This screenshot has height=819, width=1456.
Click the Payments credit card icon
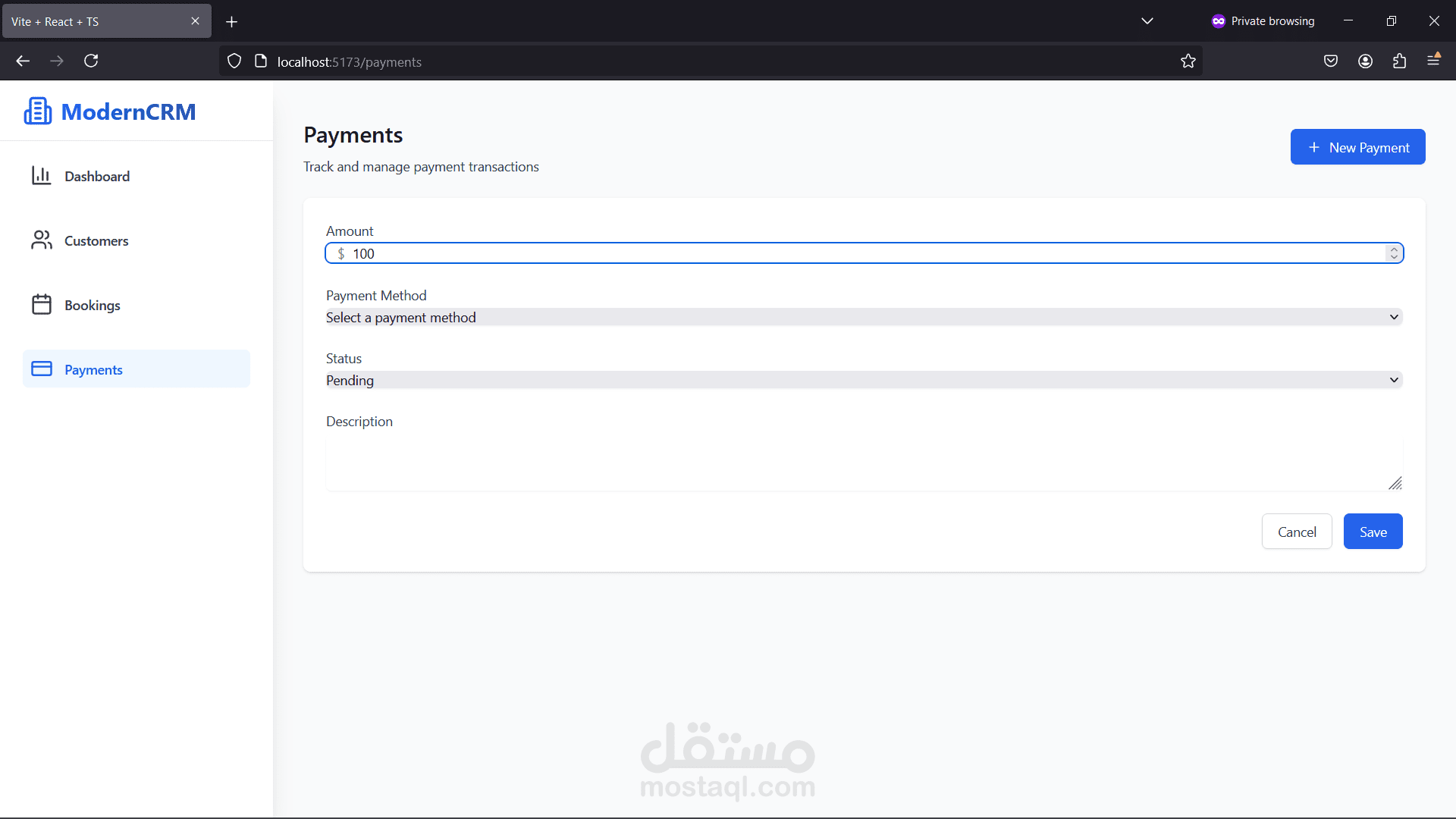click(41, 369)
